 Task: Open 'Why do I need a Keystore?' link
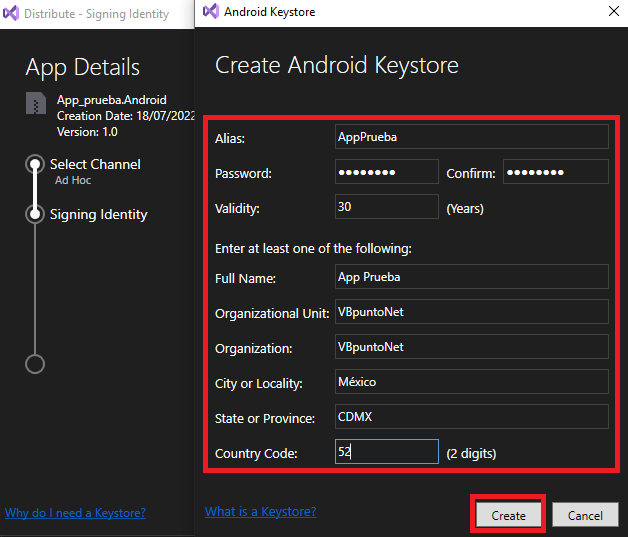[75, 513]
